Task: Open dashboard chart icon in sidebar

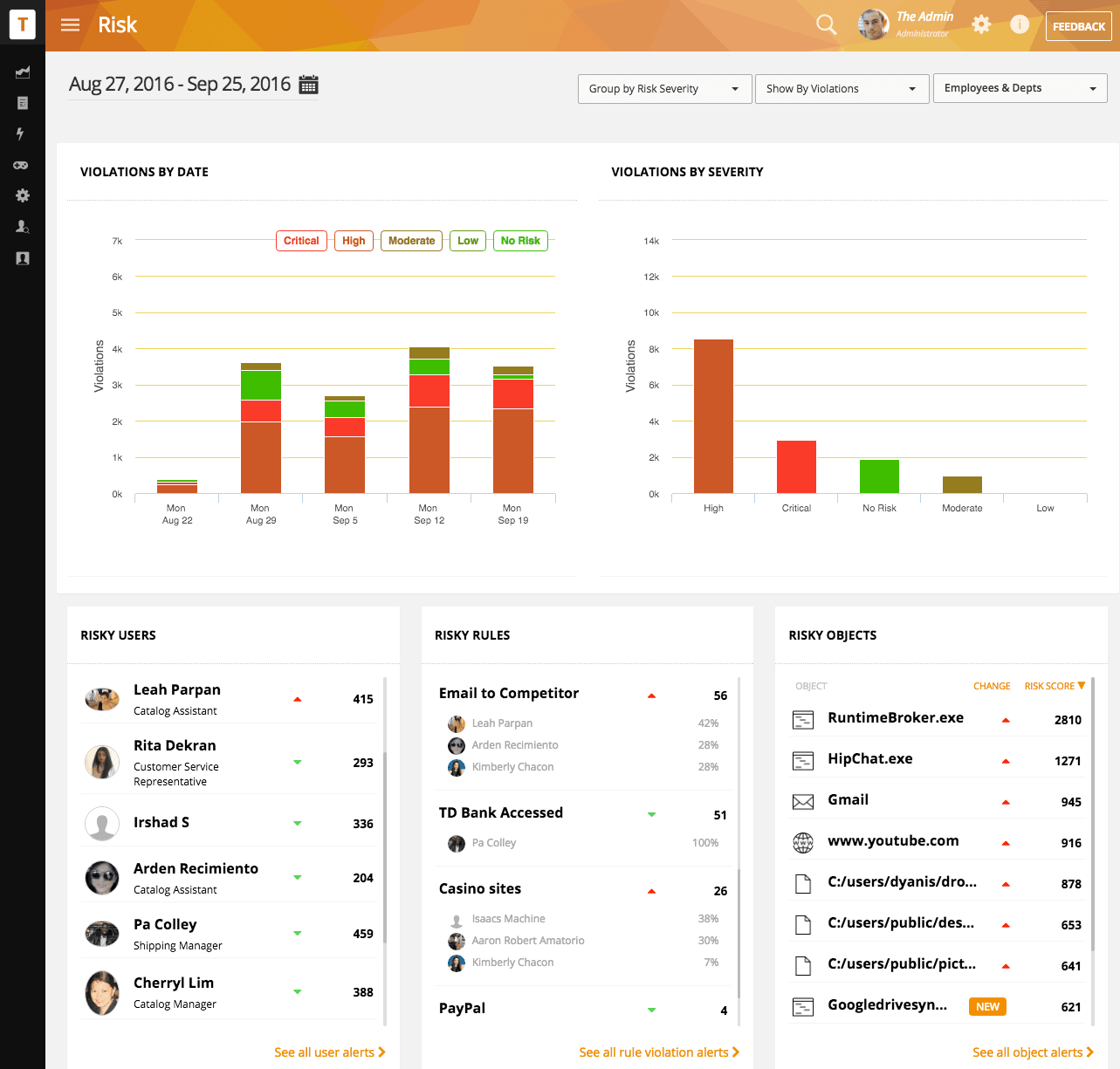Action: coord(23,72)
